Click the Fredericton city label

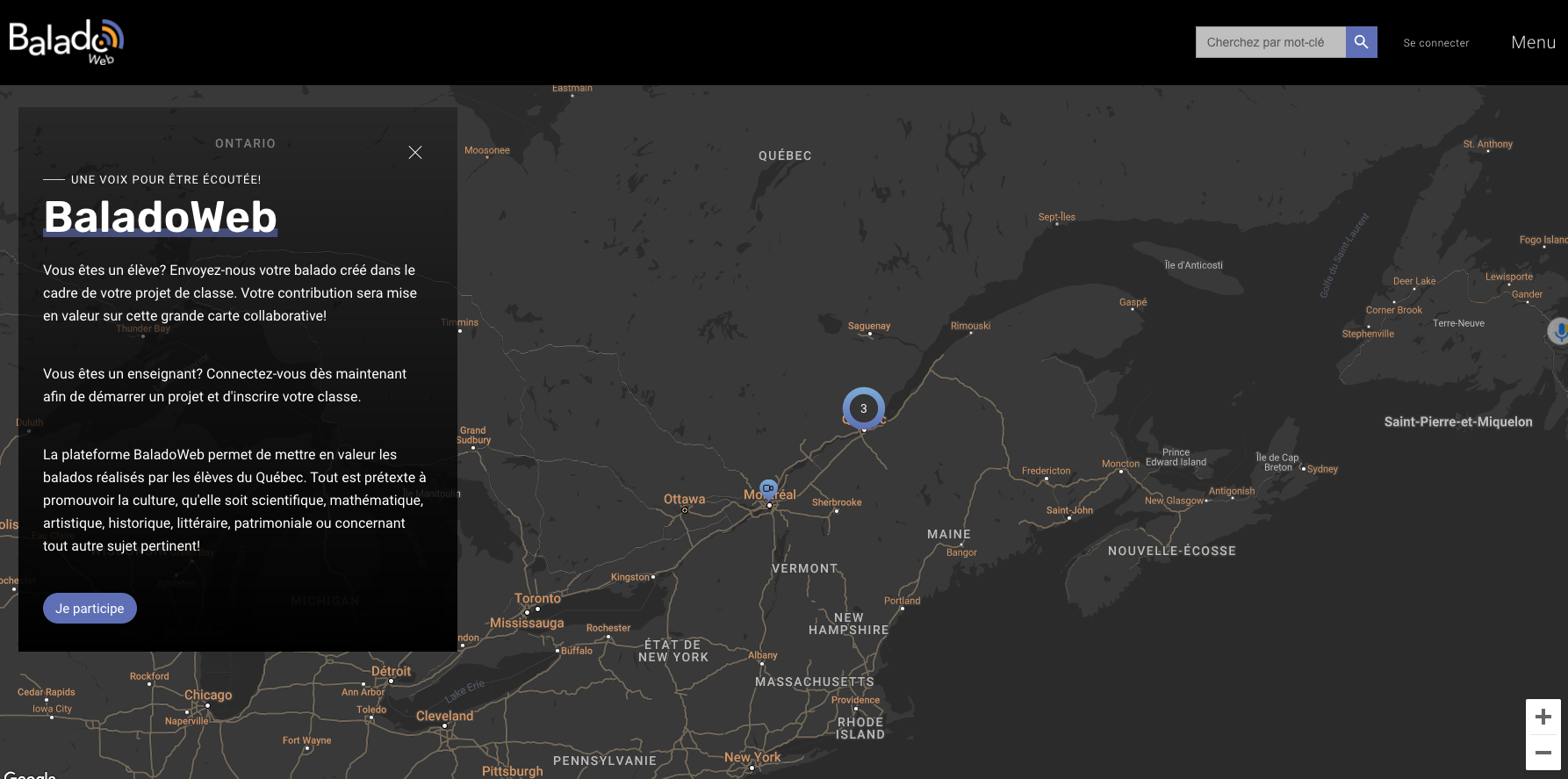(x=1046, y=471)
